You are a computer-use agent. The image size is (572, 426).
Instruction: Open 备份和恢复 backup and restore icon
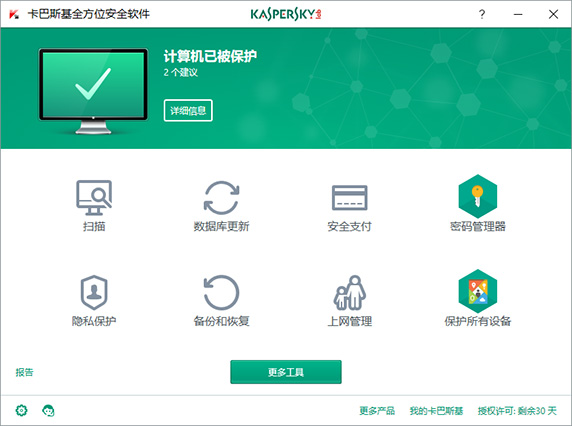(221, 293)
